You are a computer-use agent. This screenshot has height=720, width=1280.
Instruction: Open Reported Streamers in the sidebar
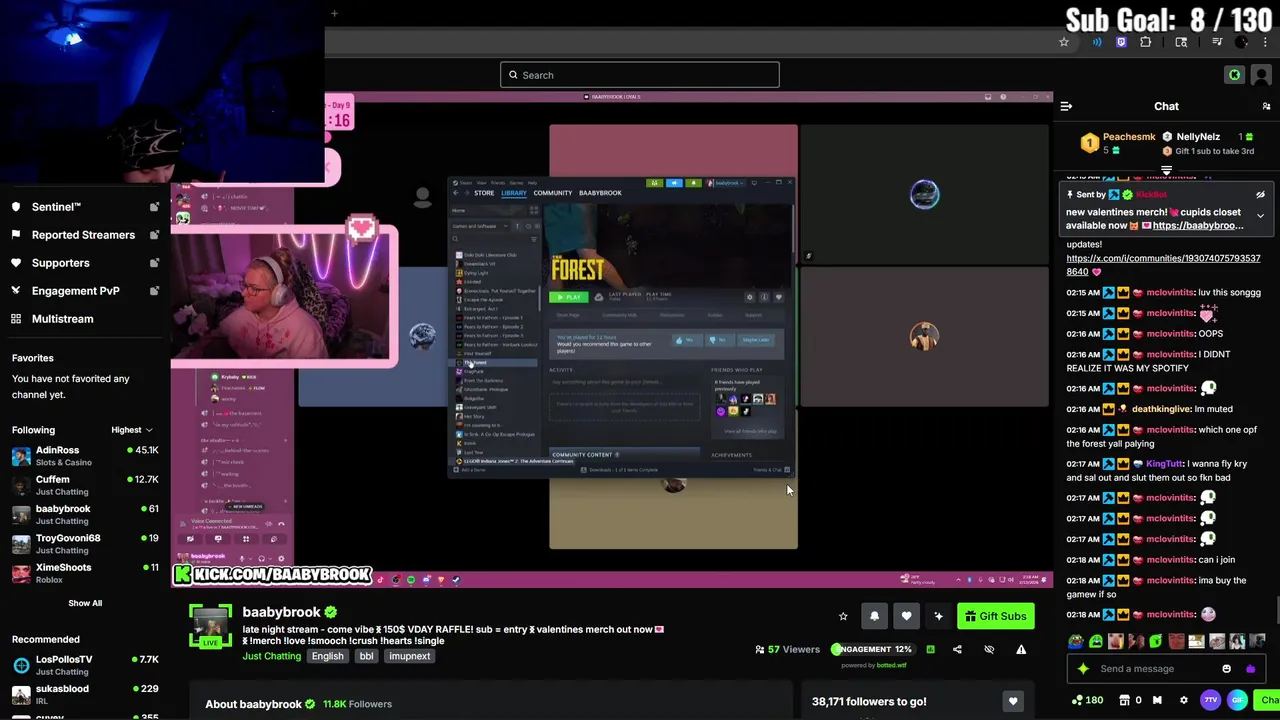click(84, 235)
